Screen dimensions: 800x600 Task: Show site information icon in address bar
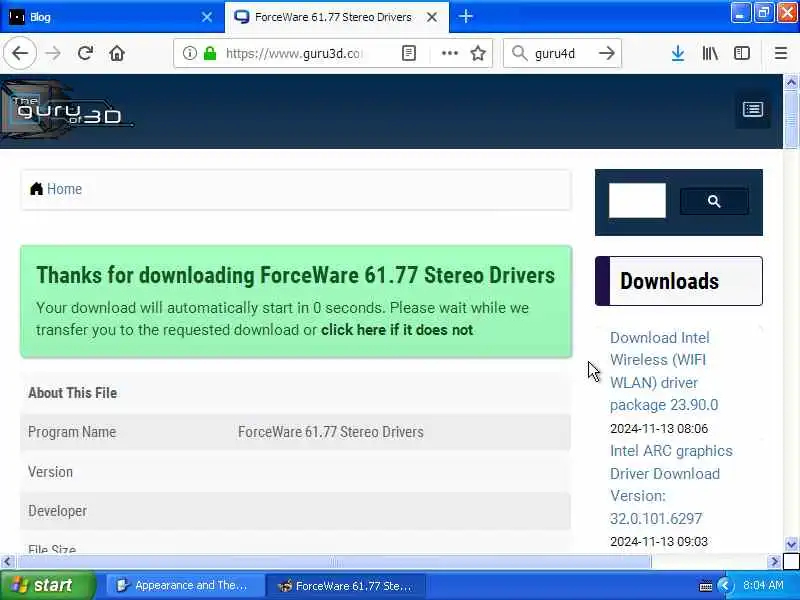(x=189, y=53)
